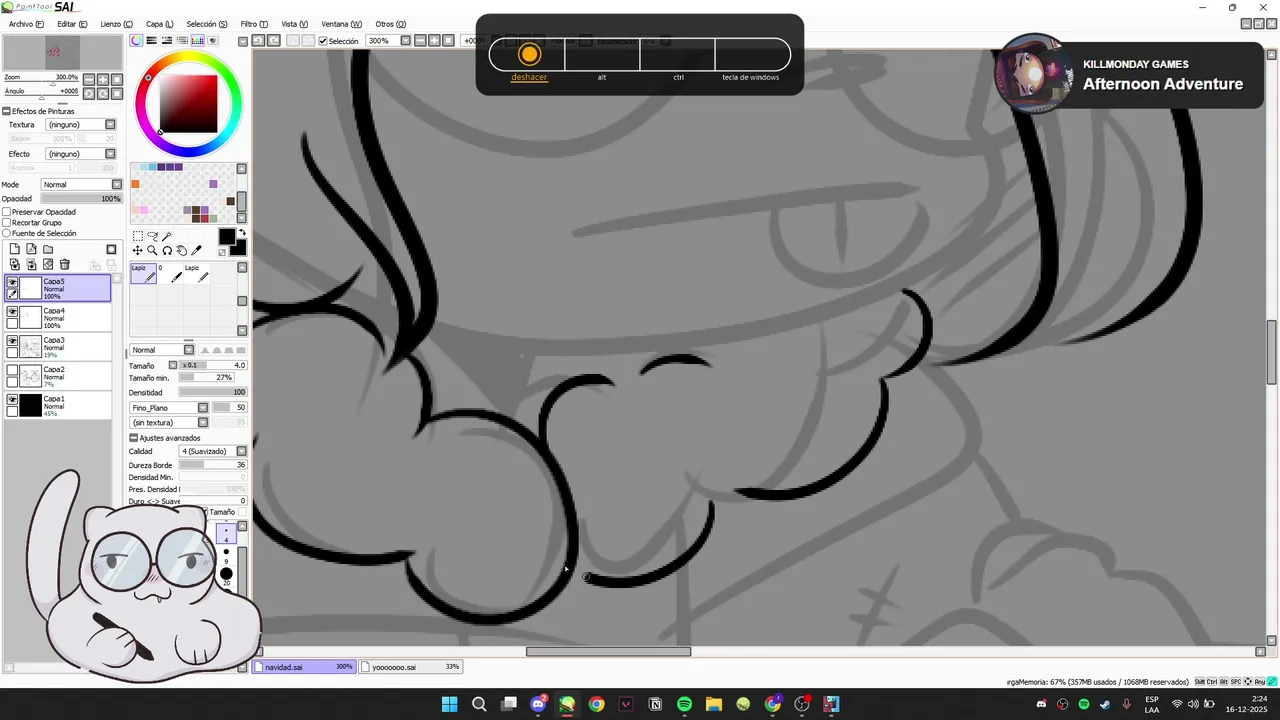Switch to the yoooooo.sai document tab

coord(411,666)
